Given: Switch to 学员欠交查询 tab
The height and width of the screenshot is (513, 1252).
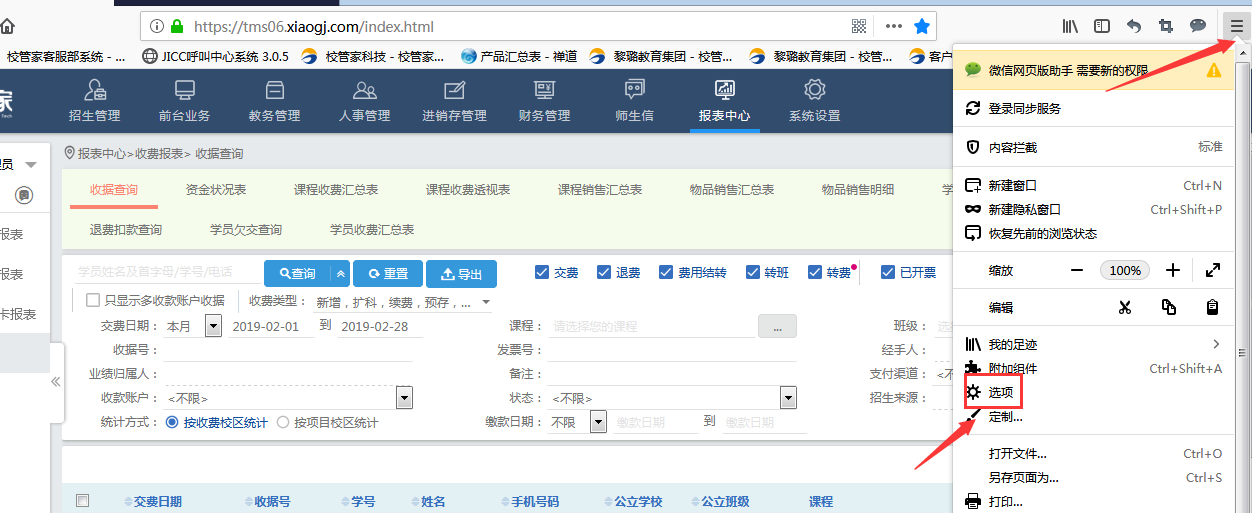Looking at the screenshot, I should [x=246, y=230].
